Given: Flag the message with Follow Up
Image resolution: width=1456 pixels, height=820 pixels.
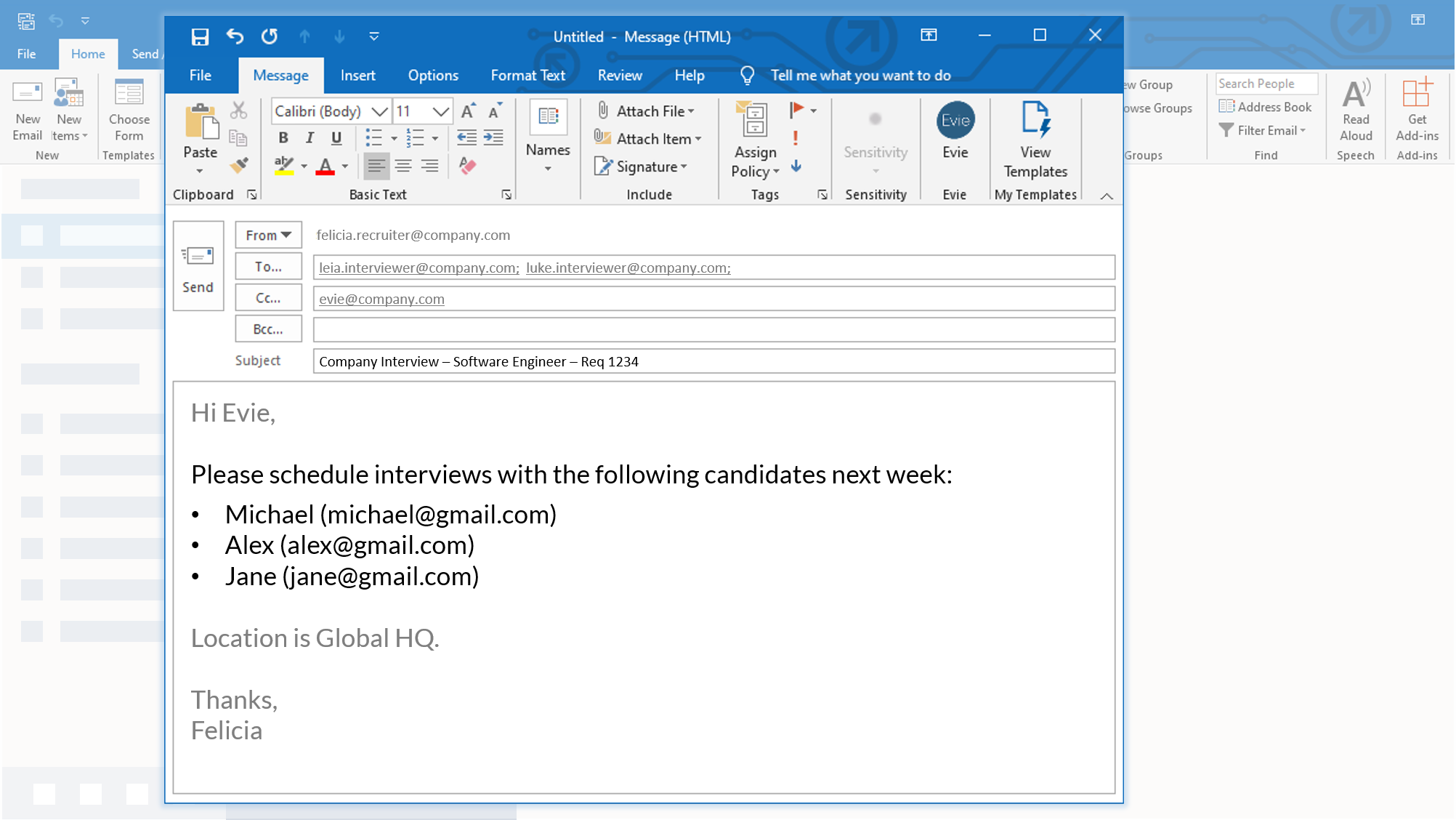Looking at the screenshot, I should (797, 110).
